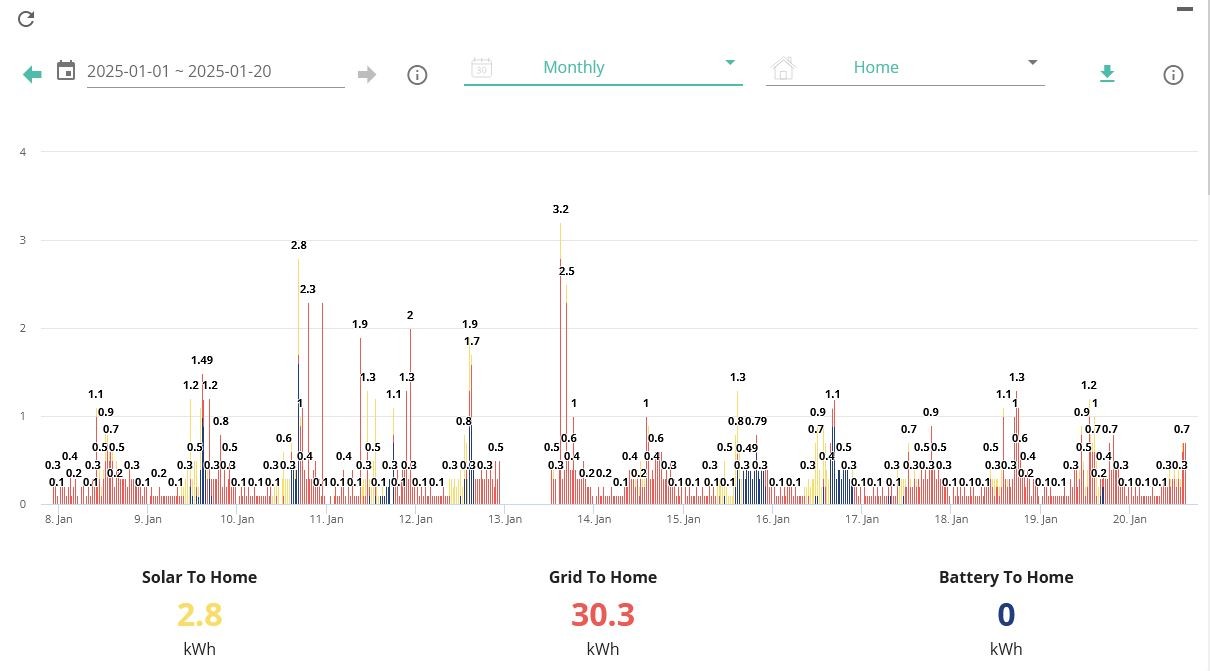Click the 12. Jan axis label

tap(416, 519)
